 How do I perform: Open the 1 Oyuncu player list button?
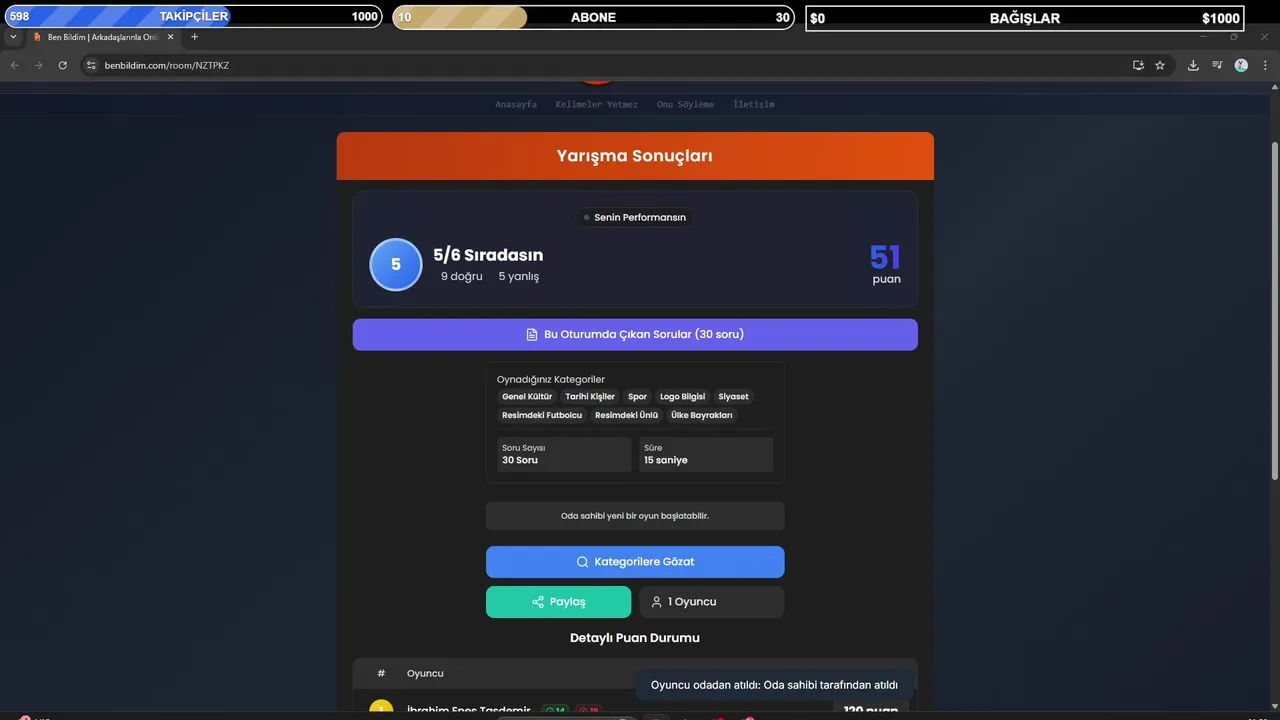[x=712, y=602]
